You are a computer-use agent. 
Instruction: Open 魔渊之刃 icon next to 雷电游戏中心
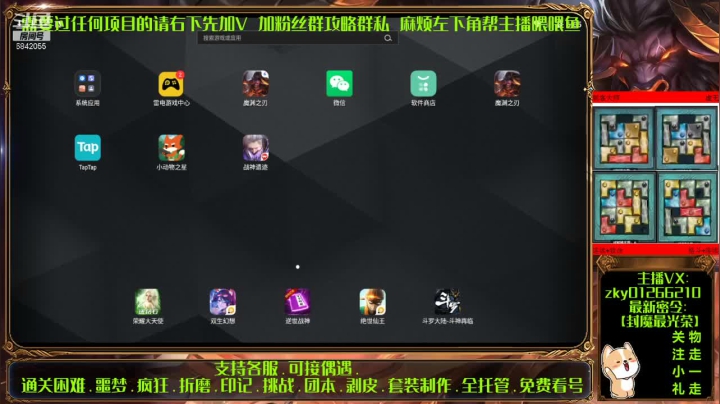255,84
